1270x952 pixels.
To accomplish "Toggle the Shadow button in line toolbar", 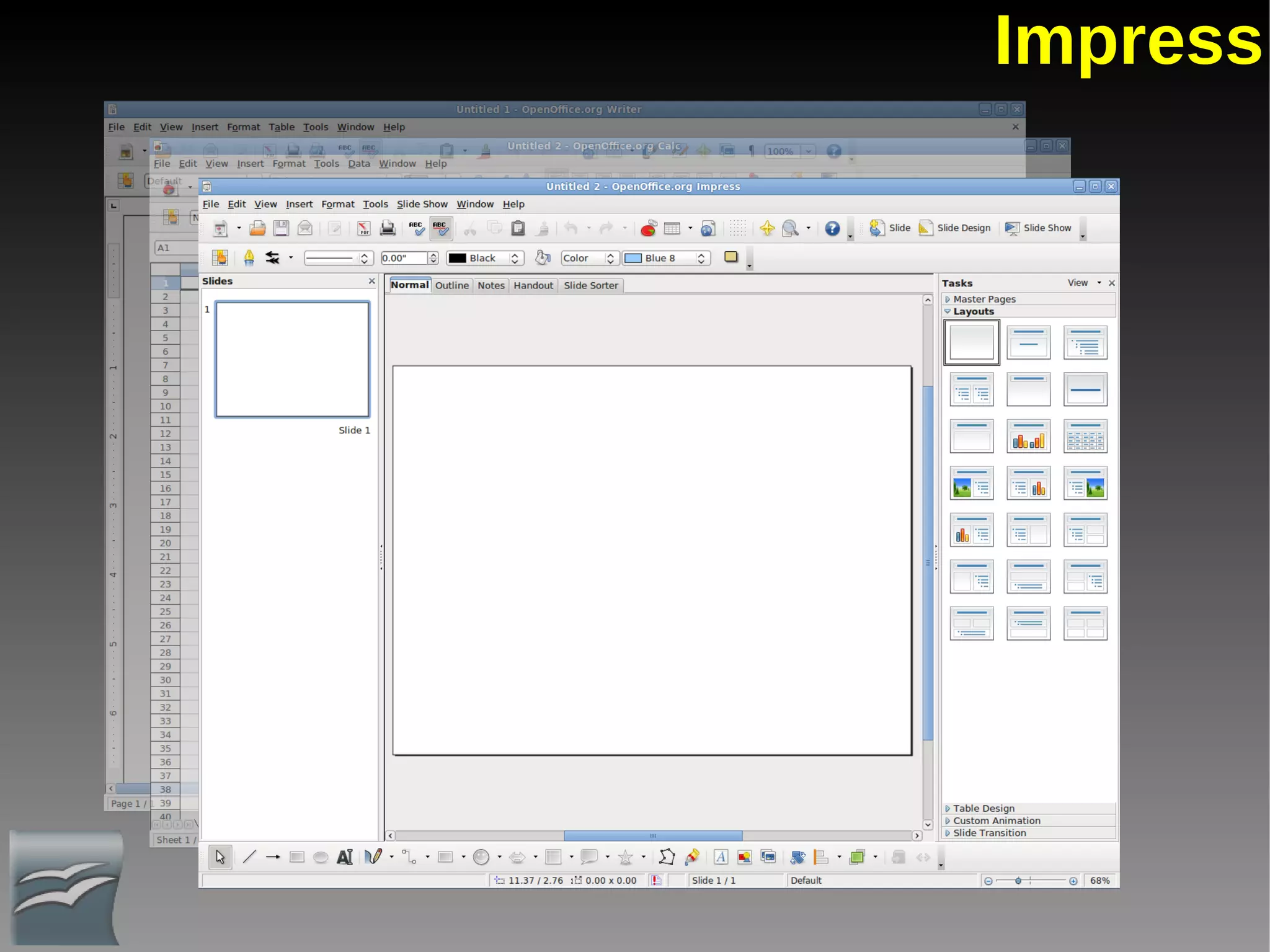I will point(731,257).
